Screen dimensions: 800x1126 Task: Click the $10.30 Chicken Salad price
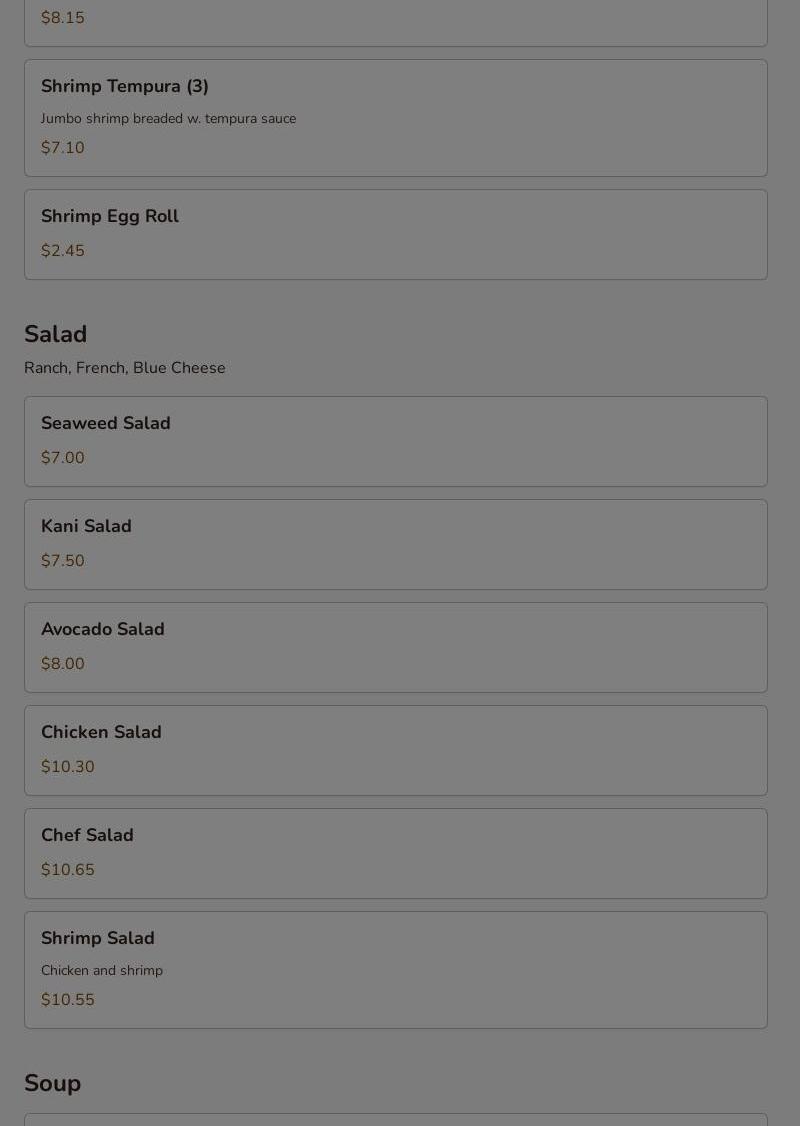68,767
